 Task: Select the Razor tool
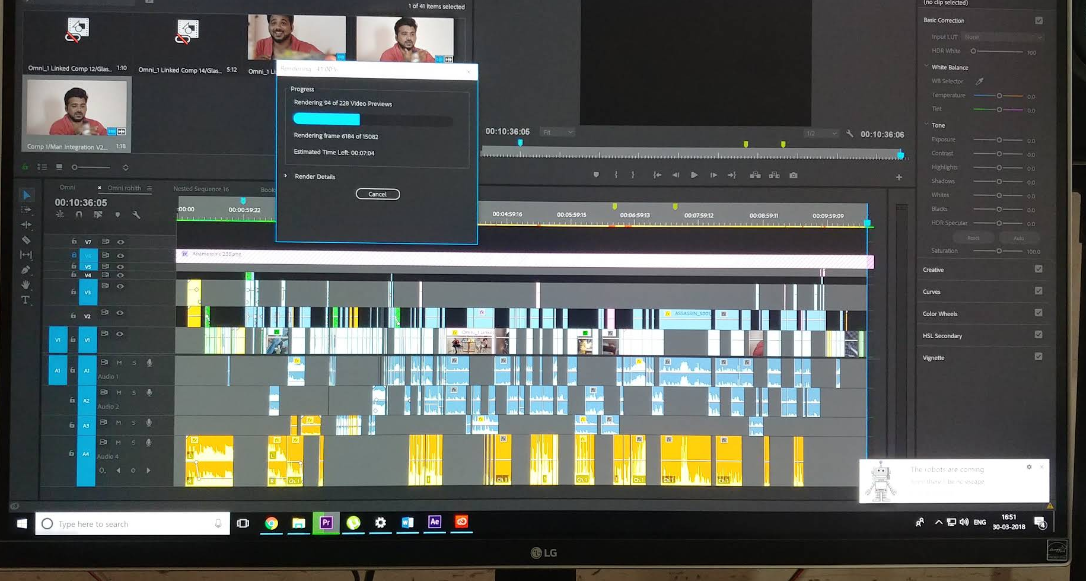click(x=26, y=240)
